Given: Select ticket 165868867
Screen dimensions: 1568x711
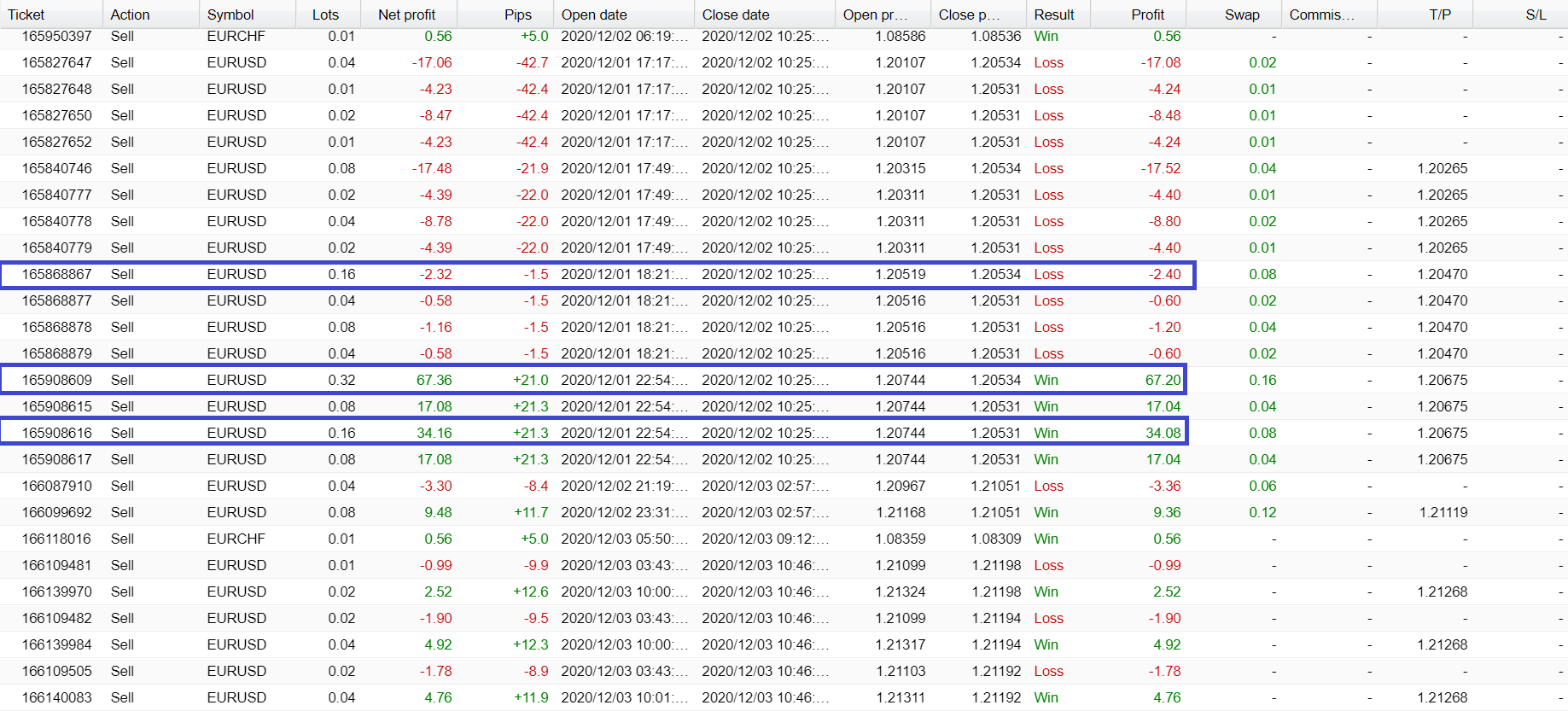Looking at the screenshot, I should click(x=56, y=274).
